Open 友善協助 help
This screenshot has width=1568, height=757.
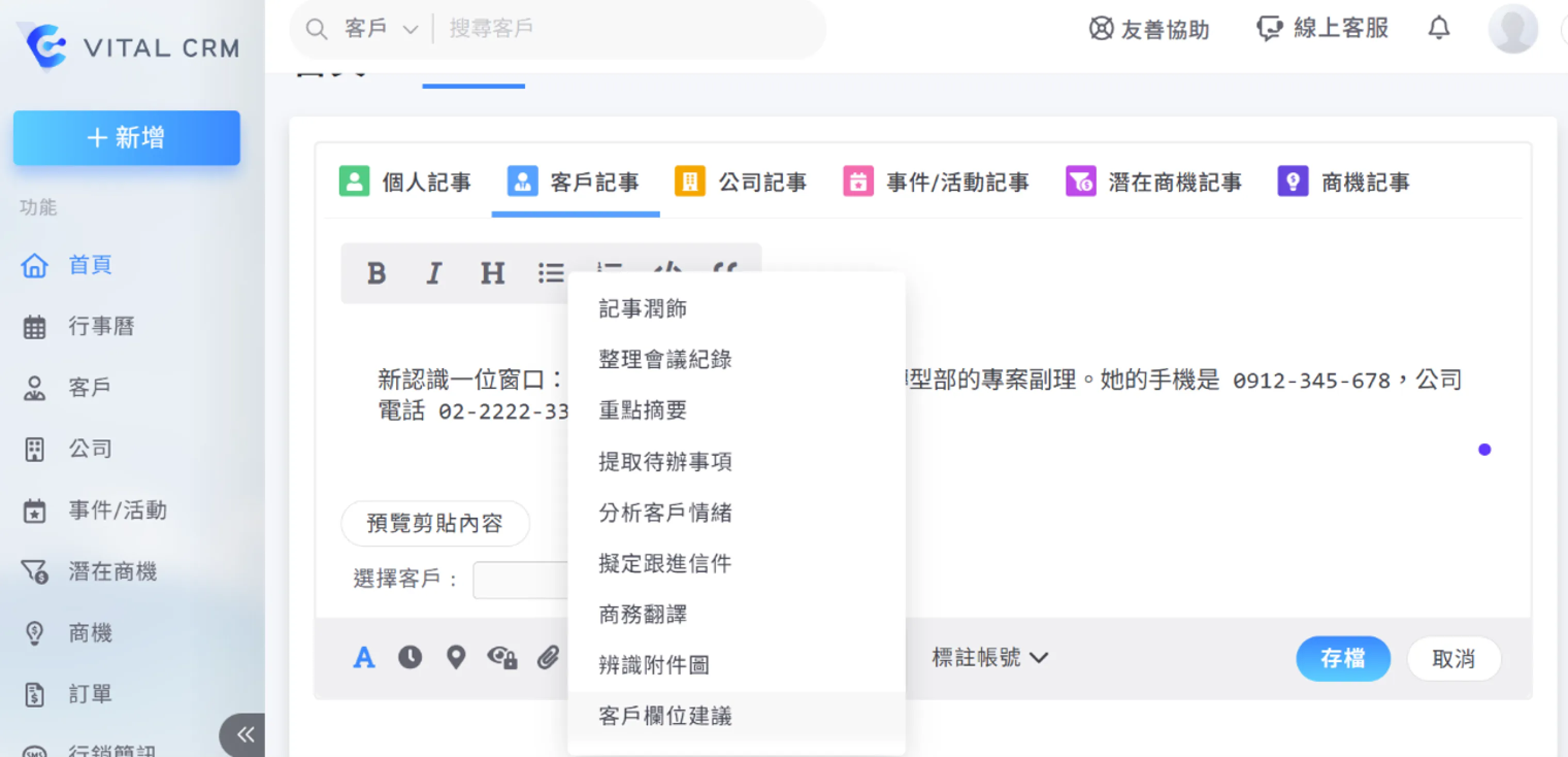[x=1149, y=28]
